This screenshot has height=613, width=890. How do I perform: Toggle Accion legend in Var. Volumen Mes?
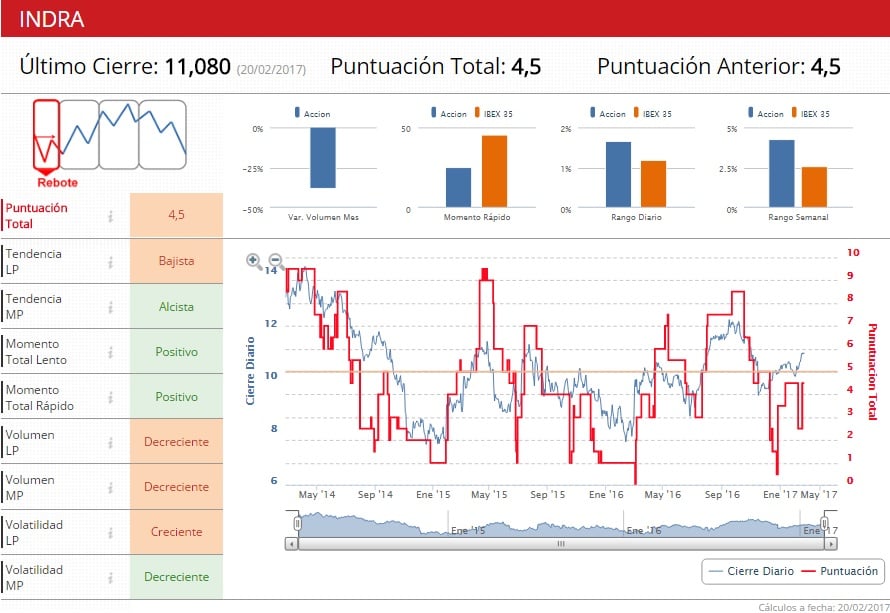[x=313, y=114]
